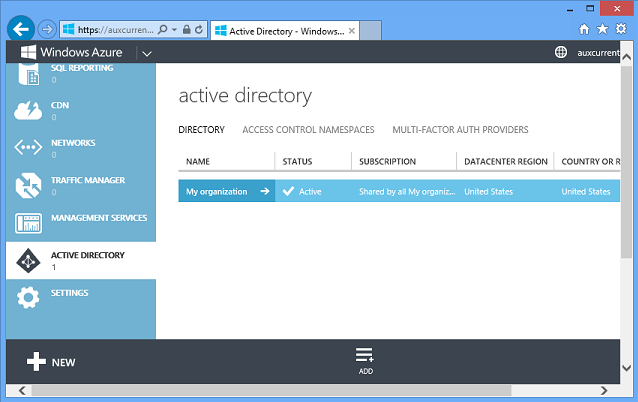The height and width of the screenshot is (402, 638).
Task: Sort by DATACENTER REGION column header
Action: click(x=505, y=162)
